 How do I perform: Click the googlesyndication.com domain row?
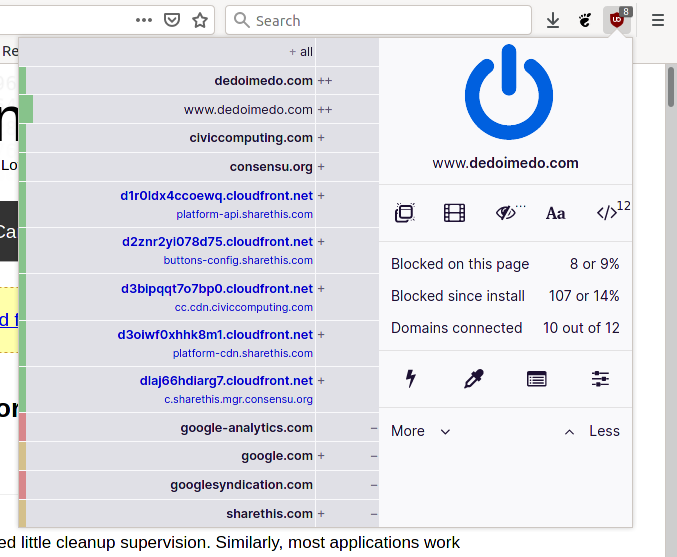241,485
